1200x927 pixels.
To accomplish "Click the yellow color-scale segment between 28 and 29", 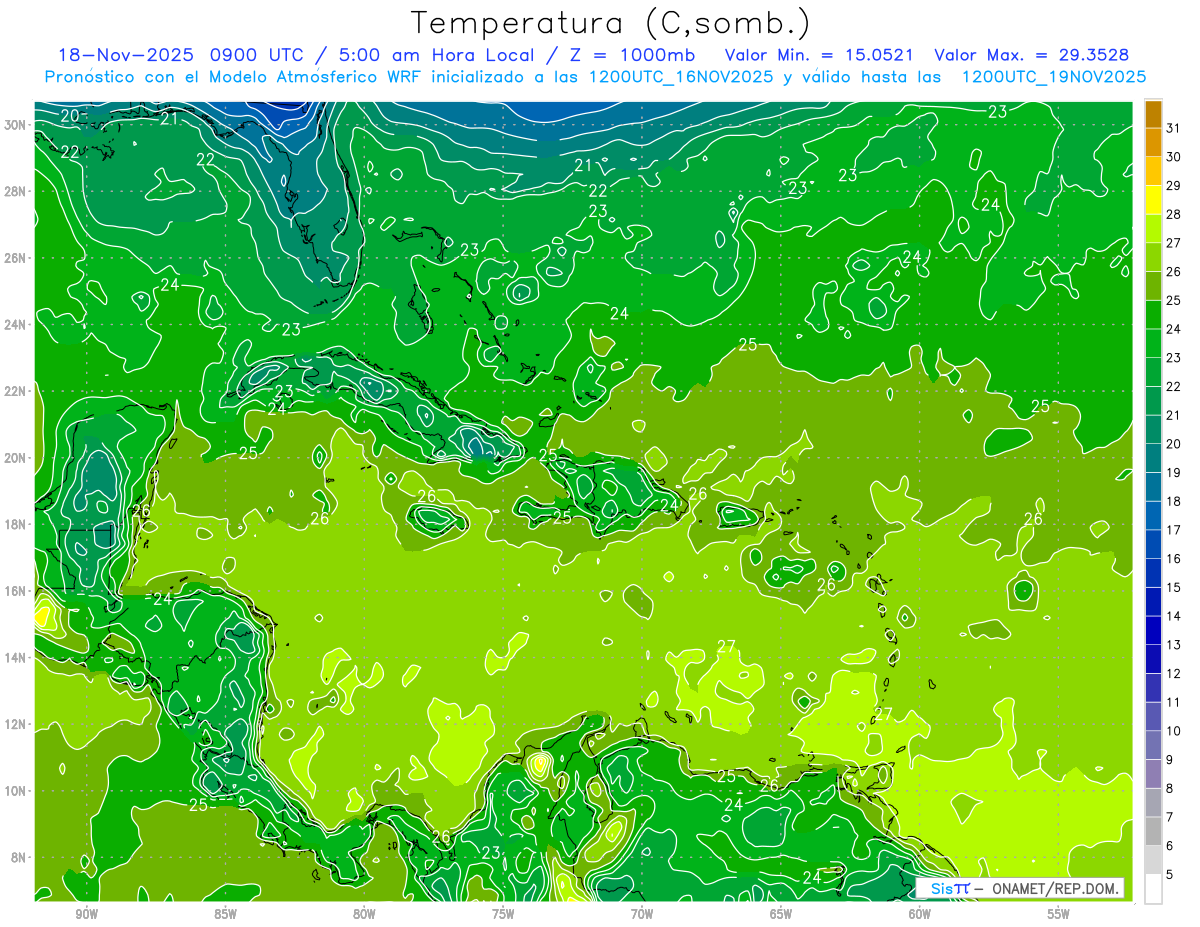I will tap(1154, 200).
